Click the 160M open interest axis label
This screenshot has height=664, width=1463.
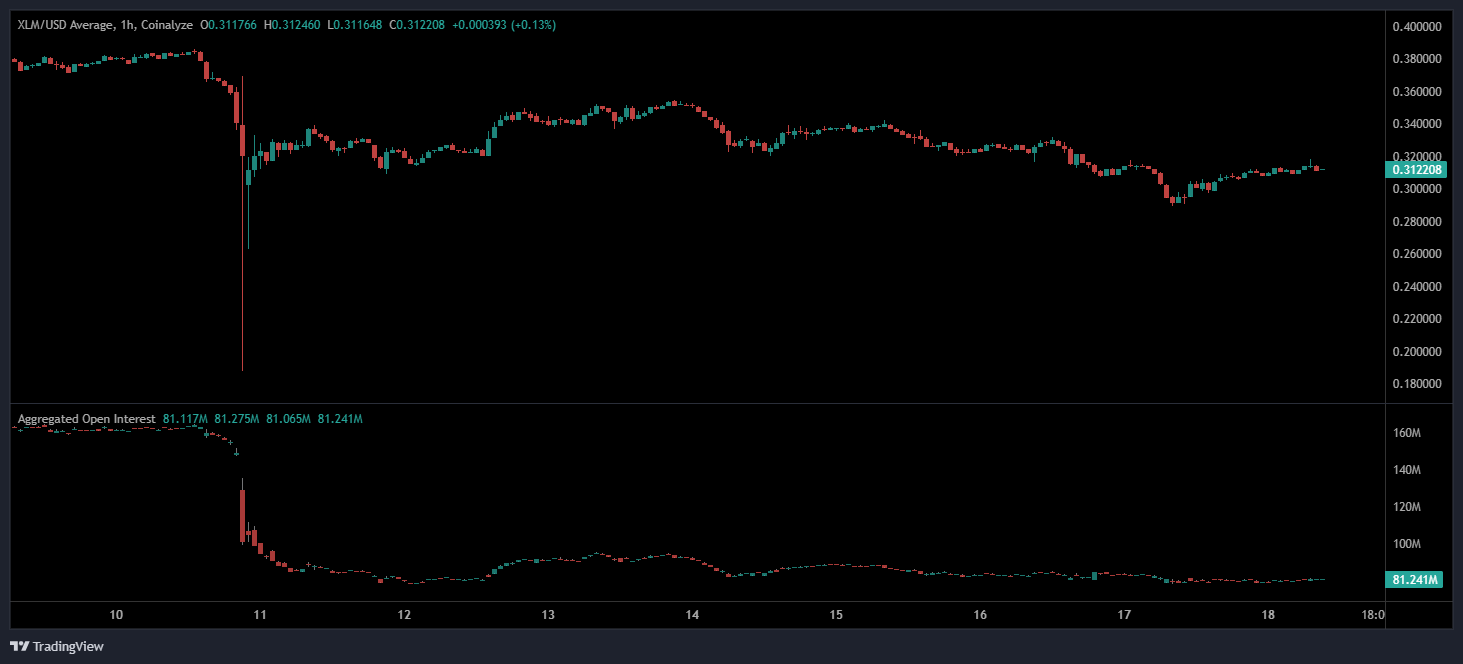pos(1407,433)
